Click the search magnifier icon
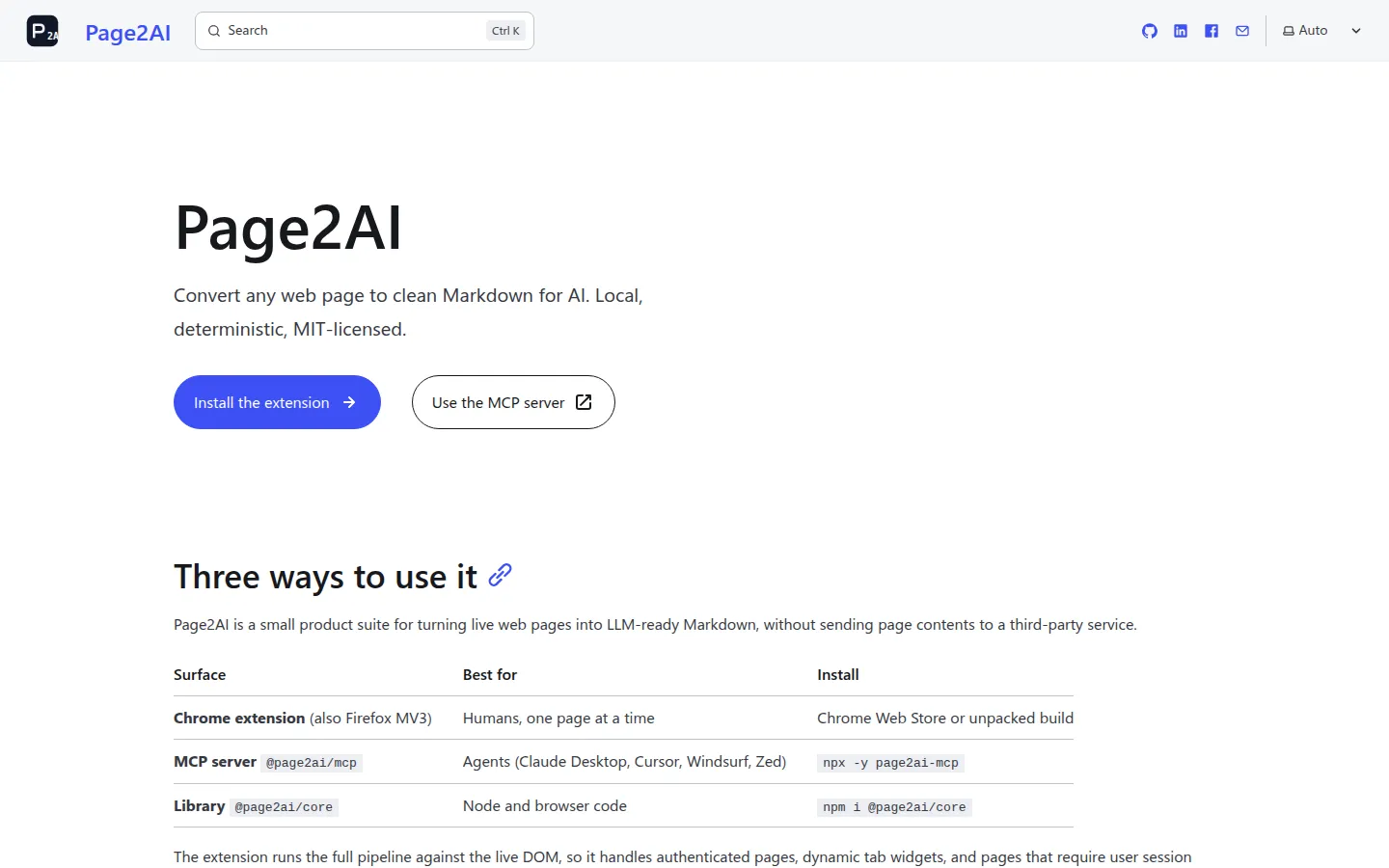 click(x=214, y=31)
